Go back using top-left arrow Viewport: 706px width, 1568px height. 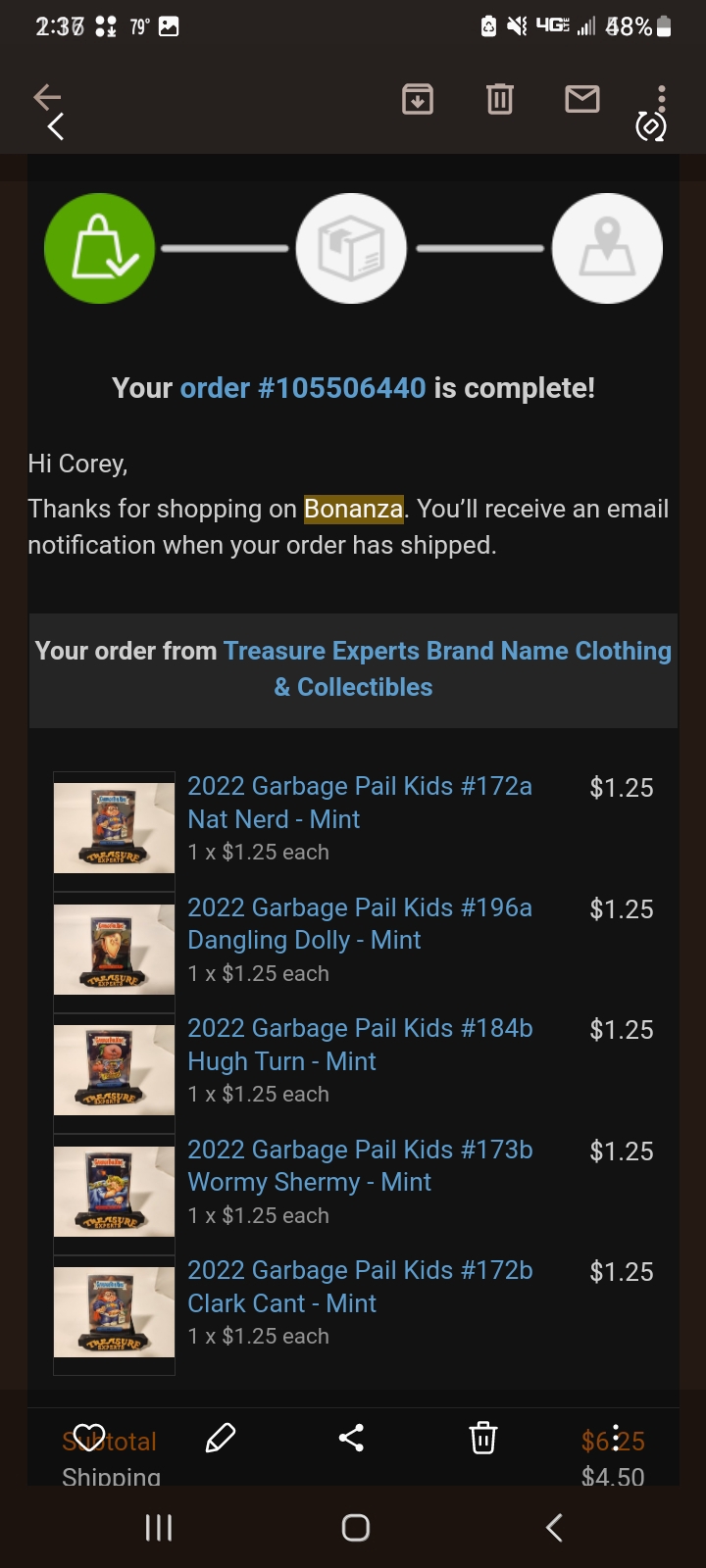pyautogui.click(x=47, y=97)
